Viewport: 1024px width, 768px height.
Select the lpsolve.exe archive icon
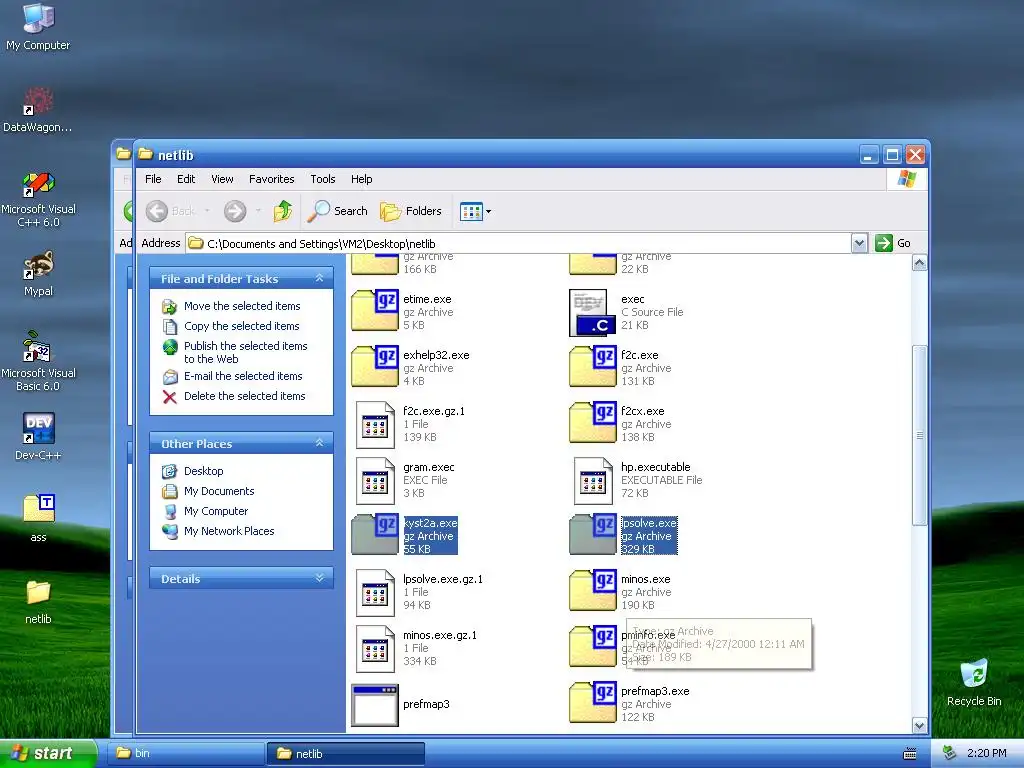(592, 534)
